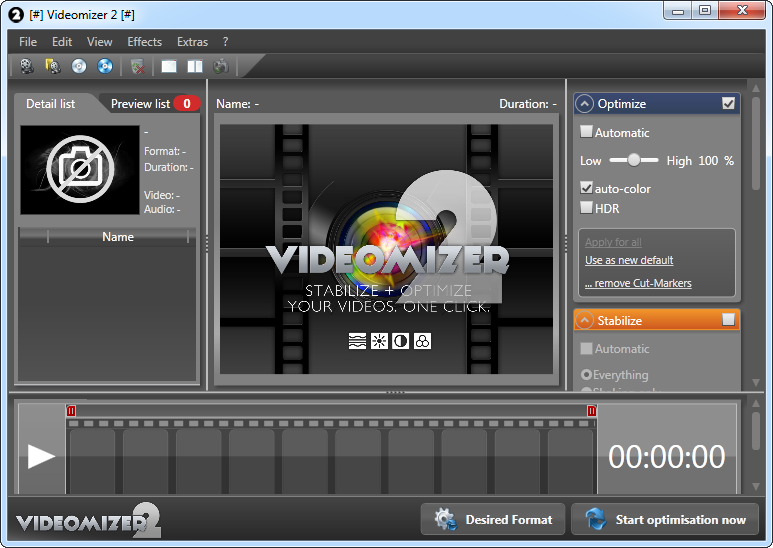Enable the Stabilize section checkbox
Viewport: 773px width, 548px height.
[x=728, y=320]
